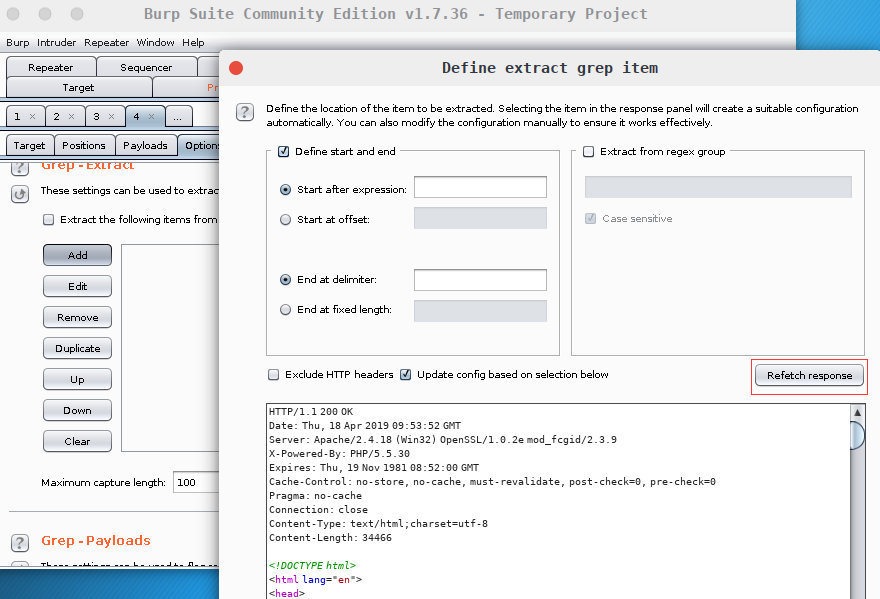
Task: Select the Start at offset radio button
Action: point(286,219)
